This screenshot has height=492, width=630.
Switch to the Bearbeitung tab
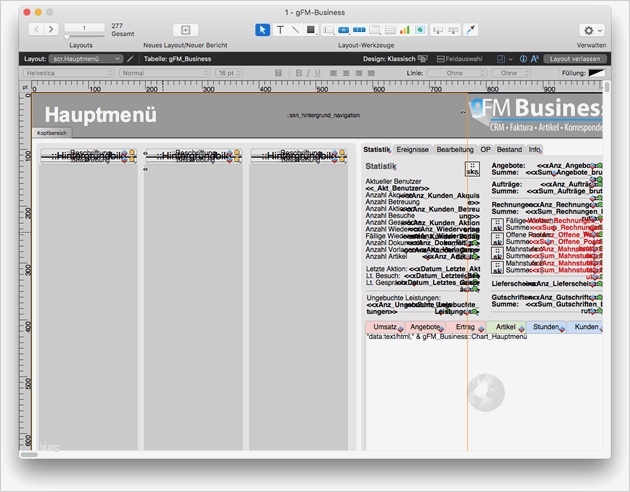455,149
